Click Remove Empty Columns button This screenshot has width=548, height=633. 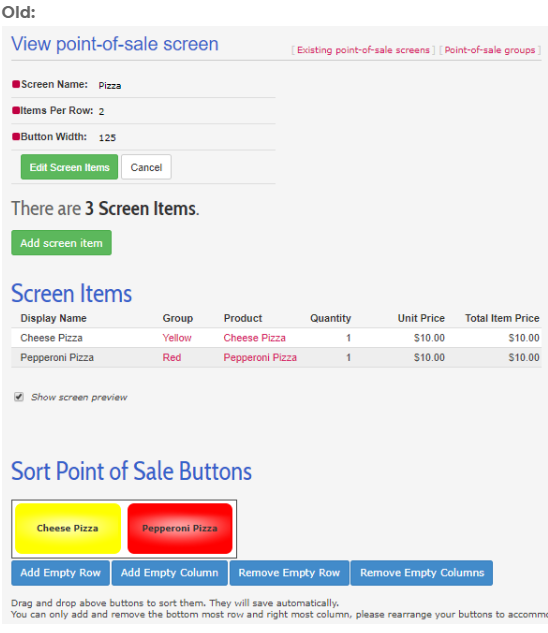[422, 572]
